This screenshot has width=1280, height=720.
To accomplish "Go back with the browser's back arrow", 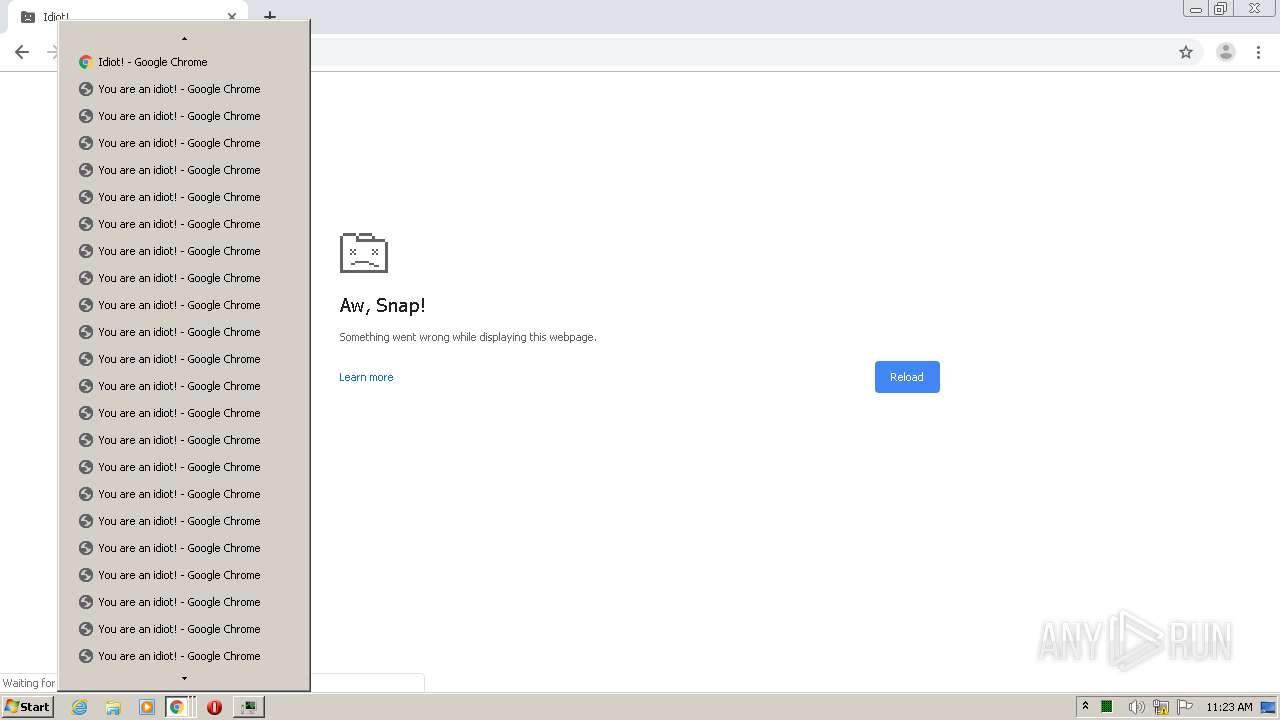I will coord(22,52).
